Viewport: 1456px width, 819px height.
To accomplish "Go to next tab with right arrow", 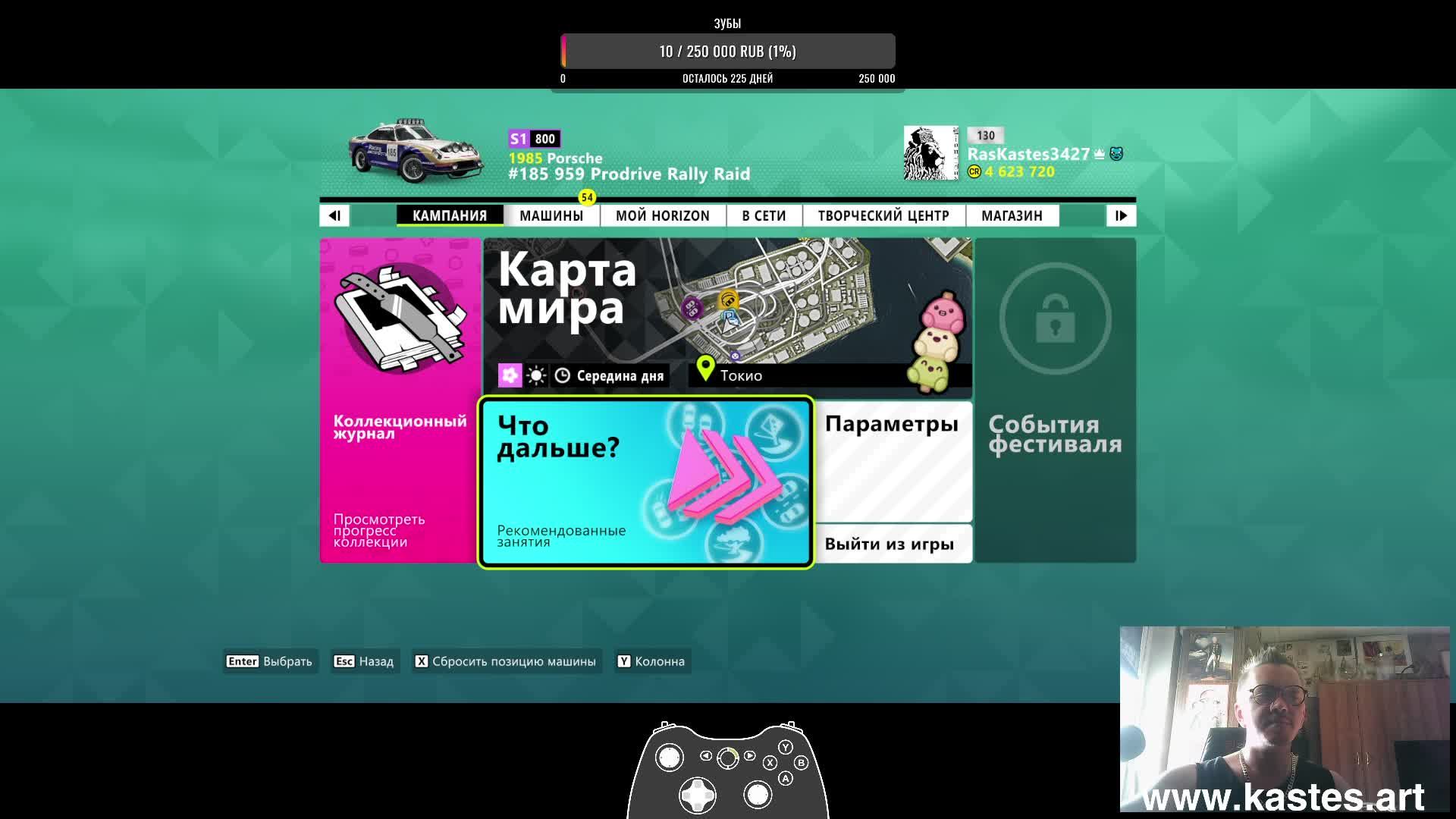I will [1121, 215].
